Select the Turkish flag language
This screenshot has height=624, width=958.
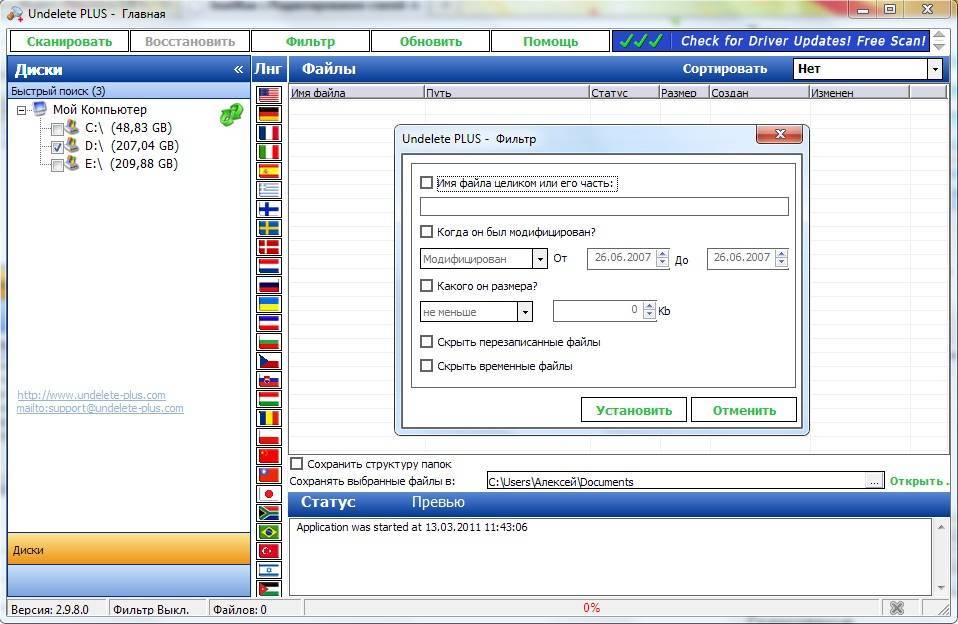tap(269, 550)
